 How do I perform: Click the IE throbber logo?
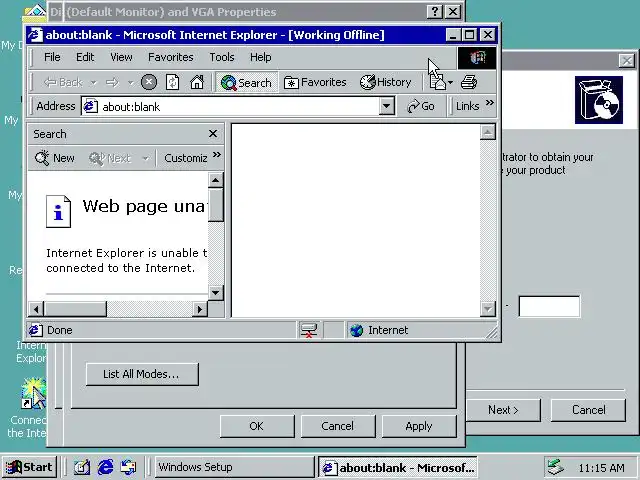pos(477,58)
